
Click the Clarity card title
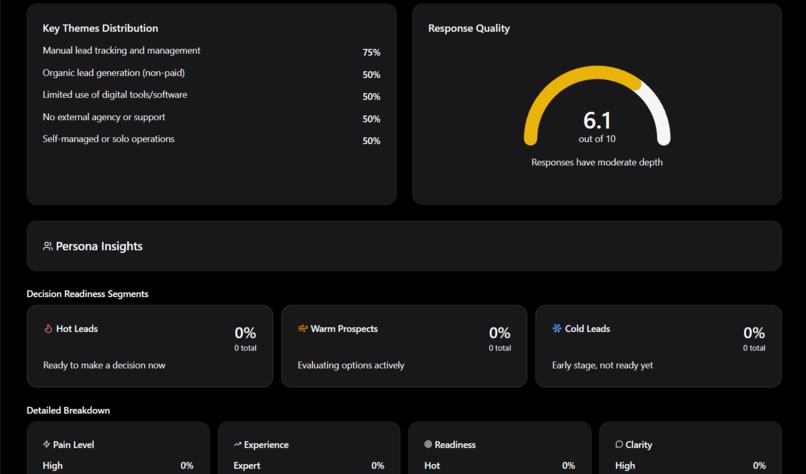click(638, 445)
